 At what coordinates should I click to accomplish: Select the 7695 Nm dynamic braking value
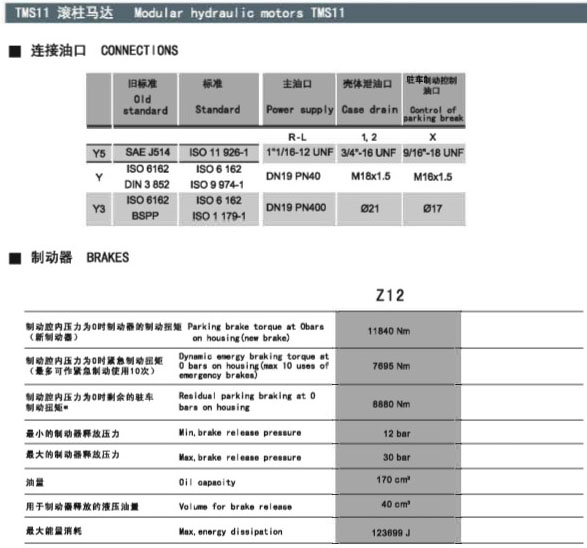pos(391,366)
